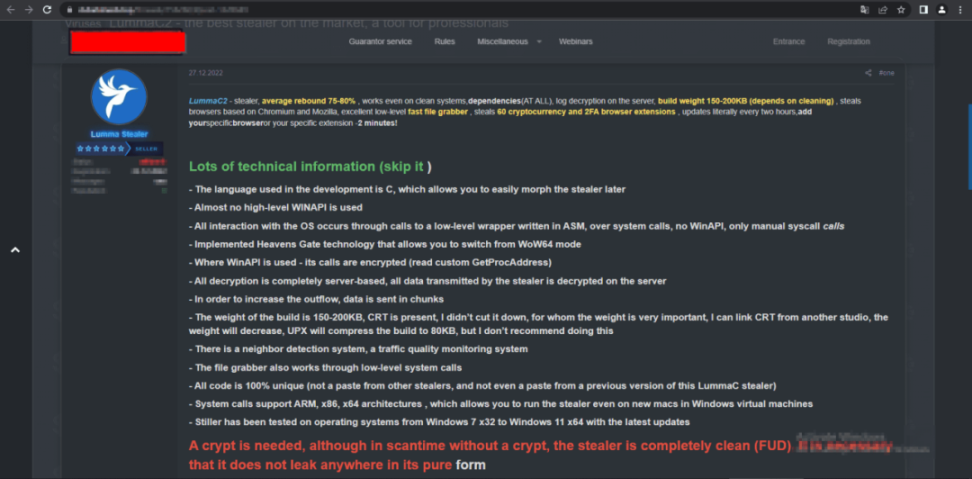The image size is (972, 479).
Task: Click the page vertical scrollbar thumb
Action: (x=969, y=146)
